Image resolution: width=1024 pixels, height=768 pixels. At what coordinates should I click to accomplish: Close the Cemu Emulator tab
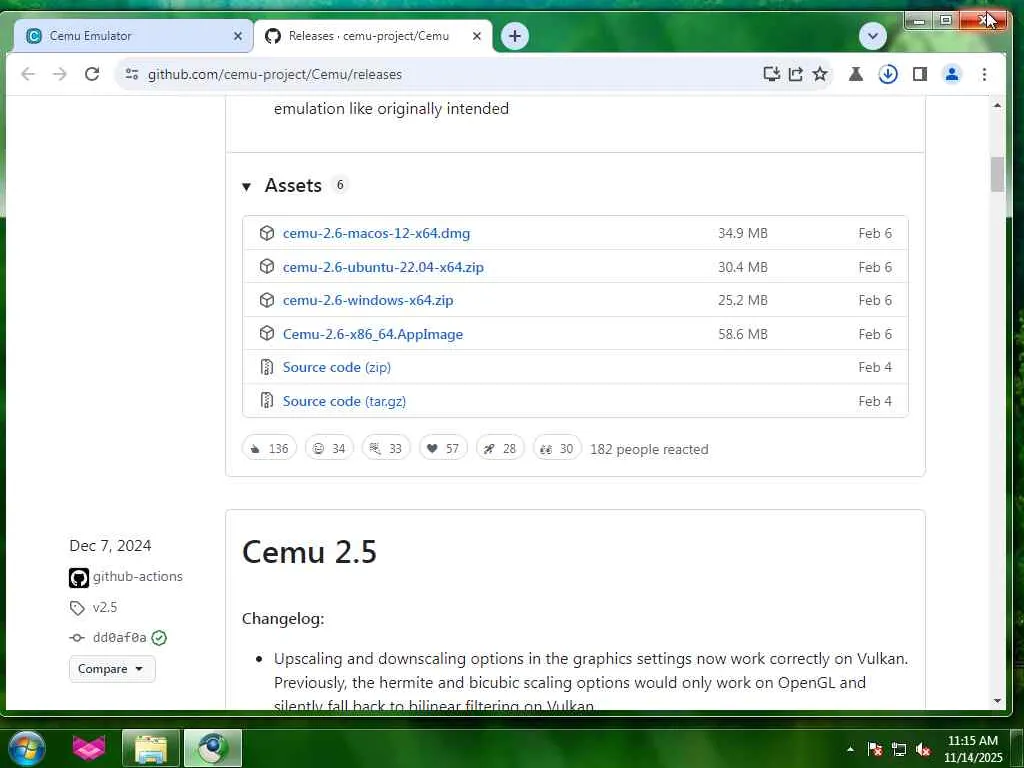click(238, 36)
